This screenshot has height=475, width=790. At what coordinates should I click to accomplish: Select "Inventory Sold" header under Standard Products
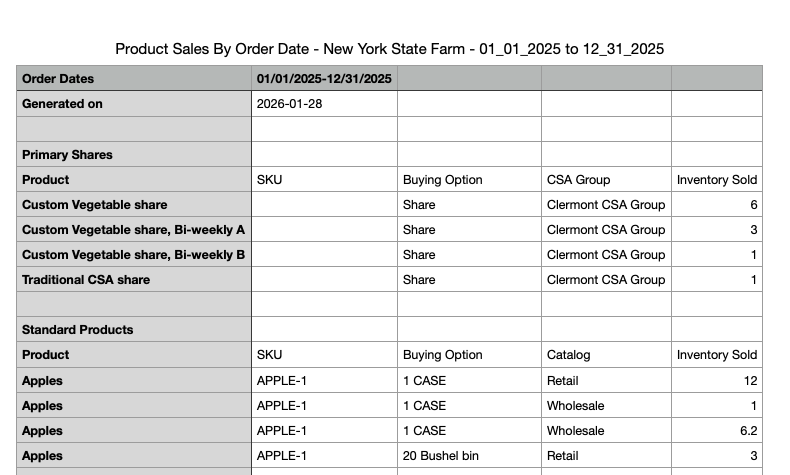716,355
